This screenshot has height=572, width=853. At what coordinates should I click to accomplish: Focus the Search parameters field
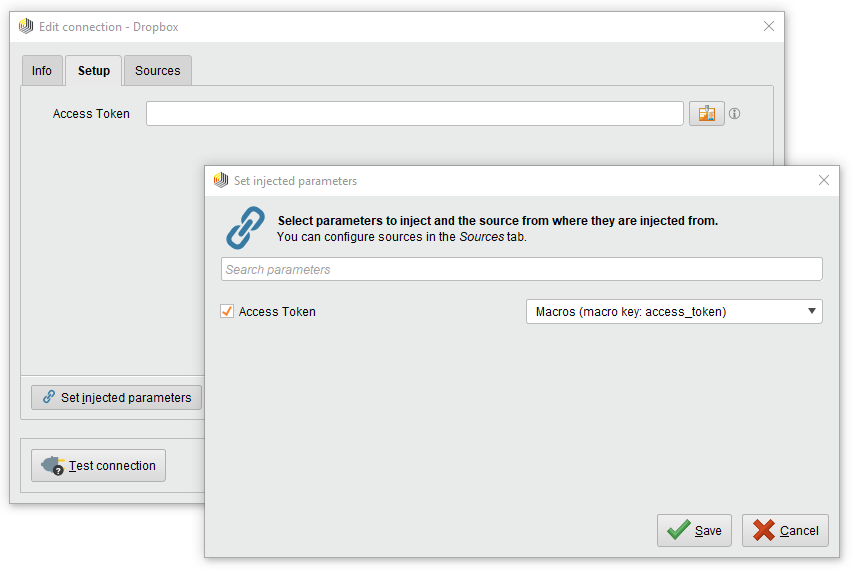click(x=521, y=270)
